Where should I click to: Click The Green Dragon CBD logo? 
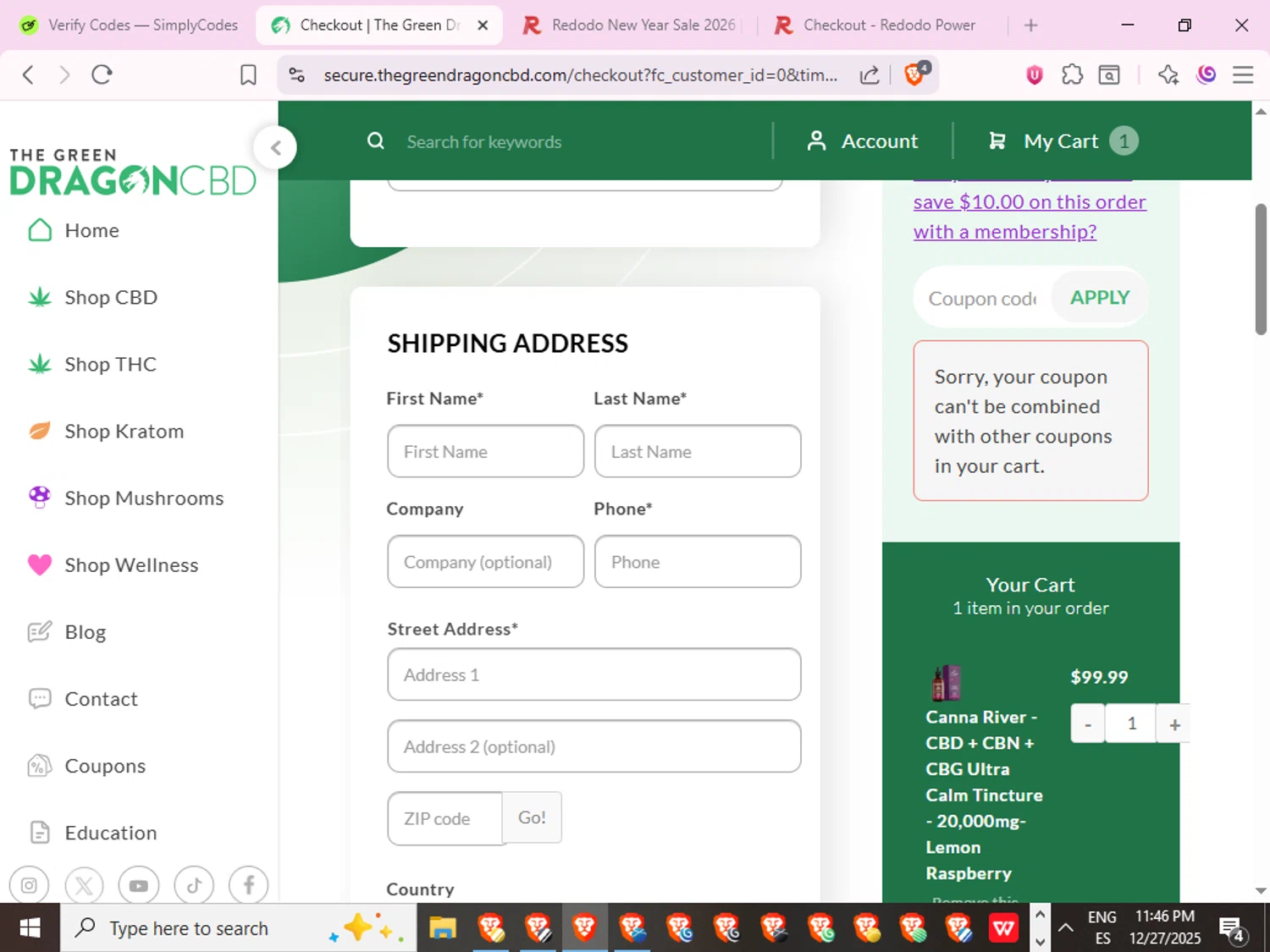click(x=133, y=172)
